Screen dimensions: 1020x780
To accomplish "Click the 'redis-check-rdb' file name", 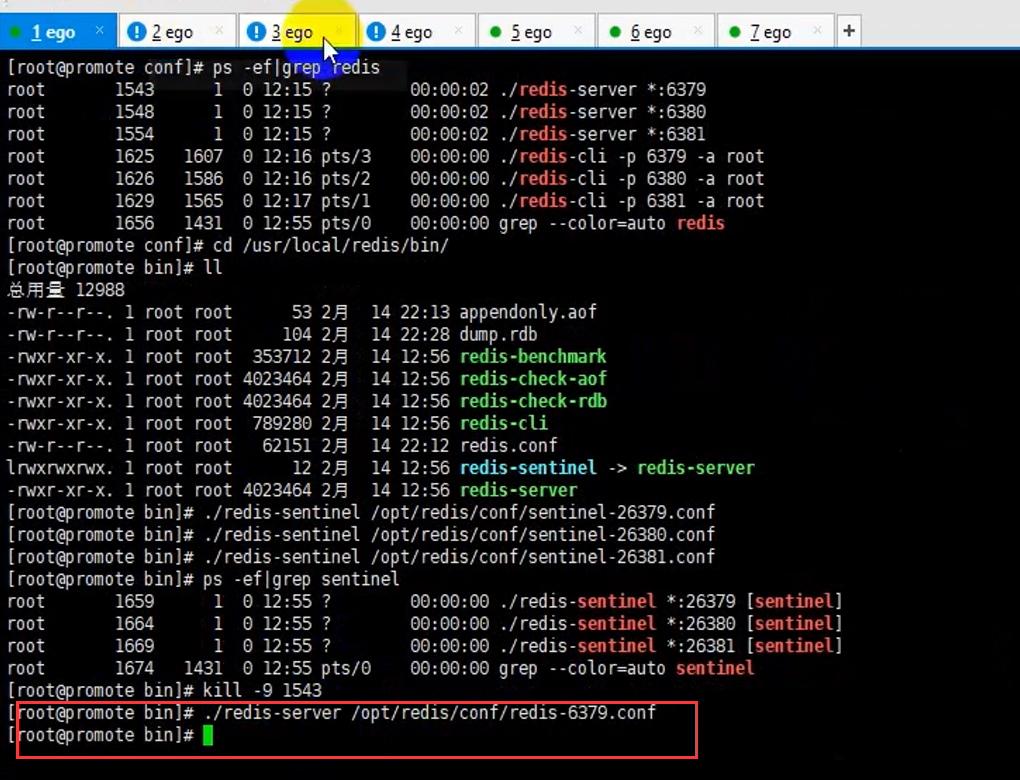I will click(533, 401).
